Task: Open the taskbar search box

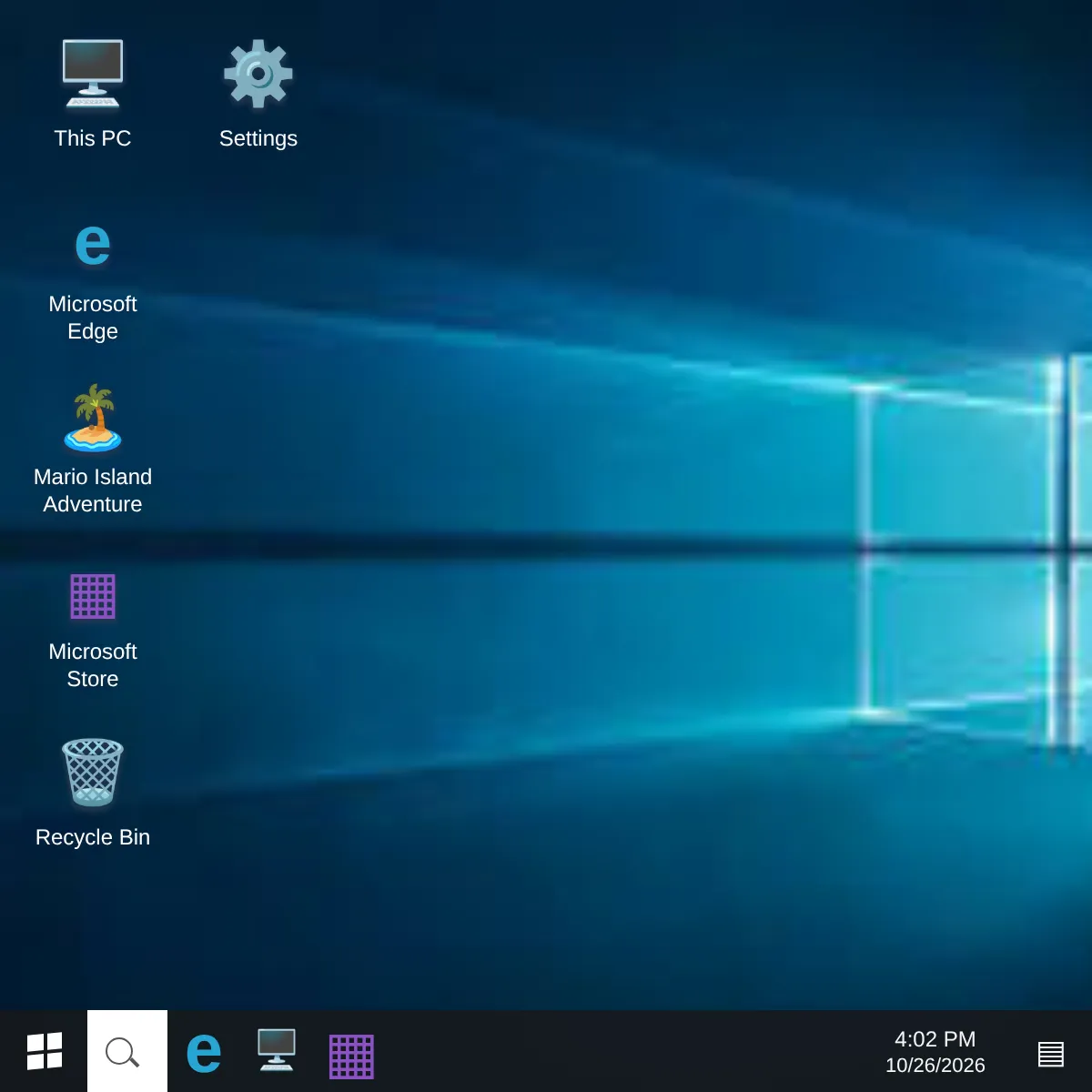Action: click(x=127, y=1051)
